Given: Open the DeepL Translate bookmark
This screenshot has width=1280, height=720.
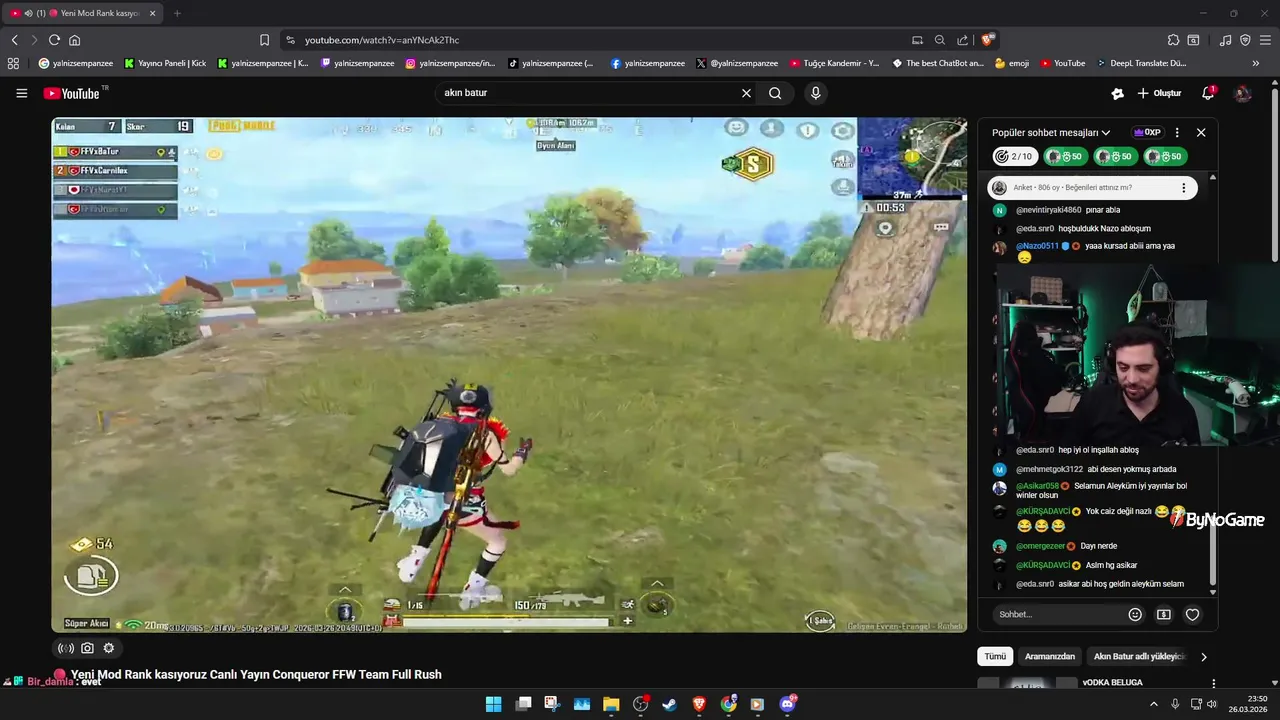Looking at the screenshot, I should point(1141,63).
